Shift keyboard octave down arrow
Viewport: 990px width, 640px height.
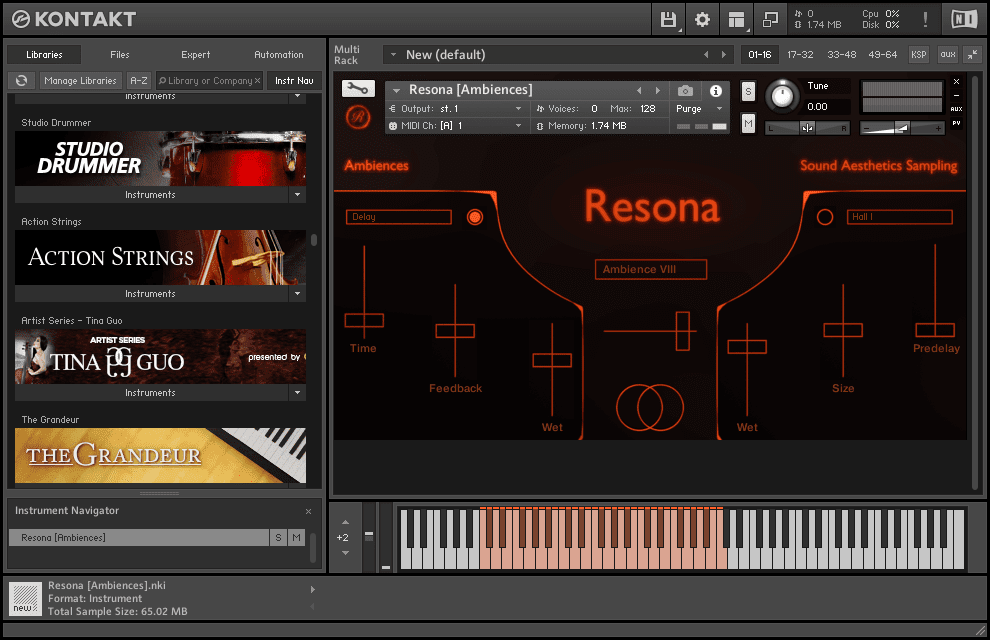point(345,553)
